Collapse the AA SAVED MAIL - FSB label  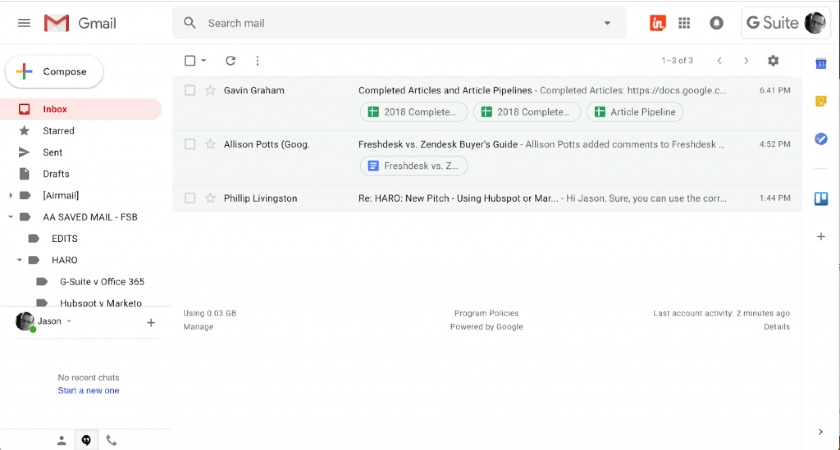(11, 217)
